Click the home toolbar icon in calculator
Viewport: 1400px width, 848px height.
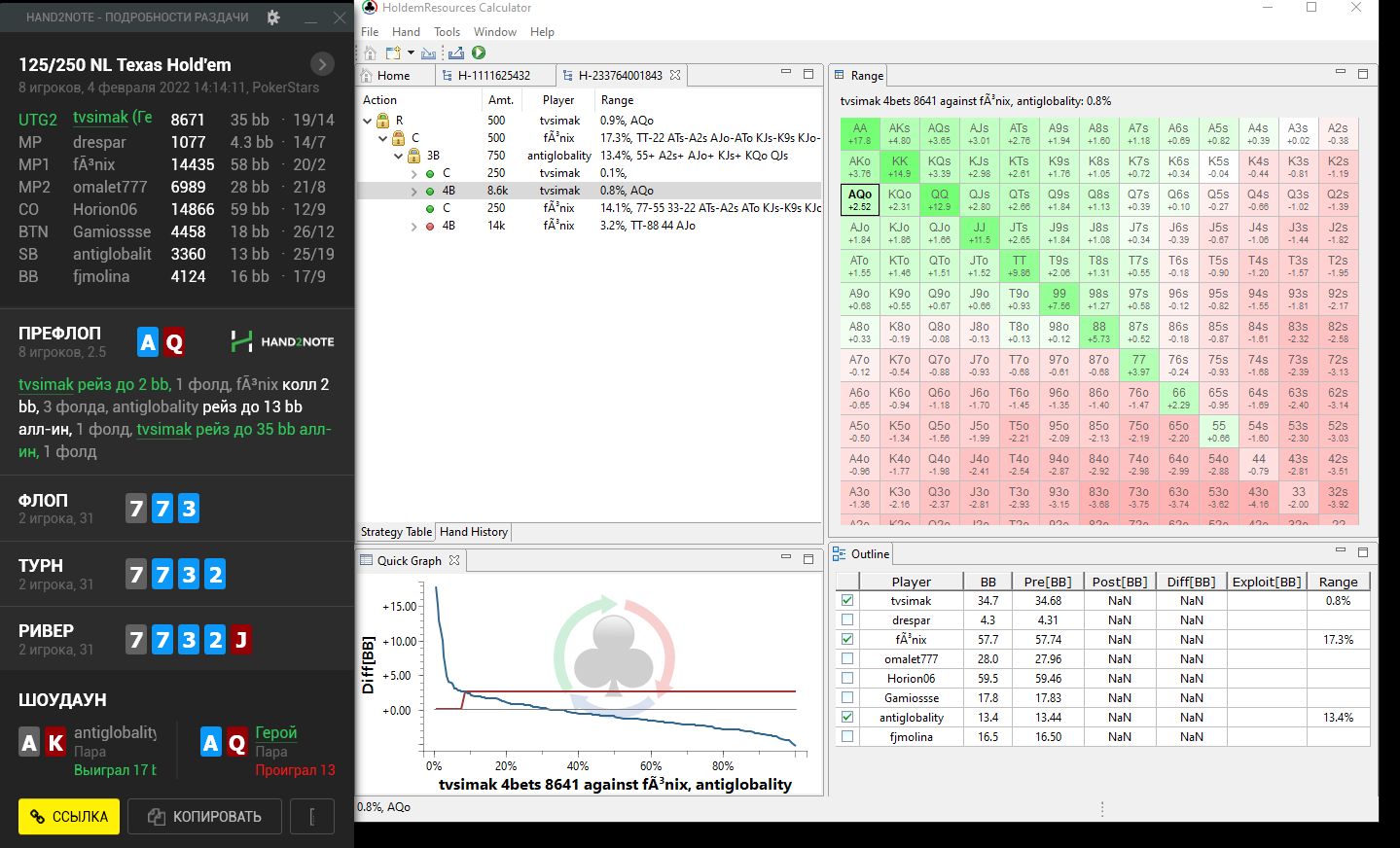pyautogui.click(x=370, y=53)
